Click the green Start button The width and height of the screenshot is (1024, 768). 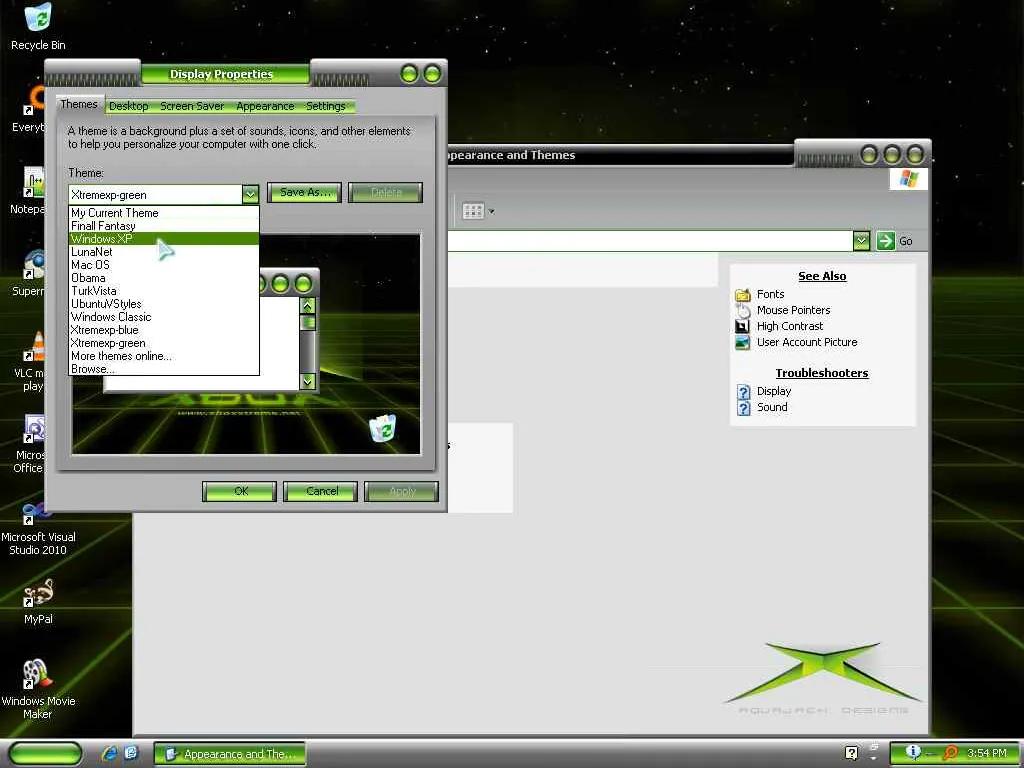(45, 753)
